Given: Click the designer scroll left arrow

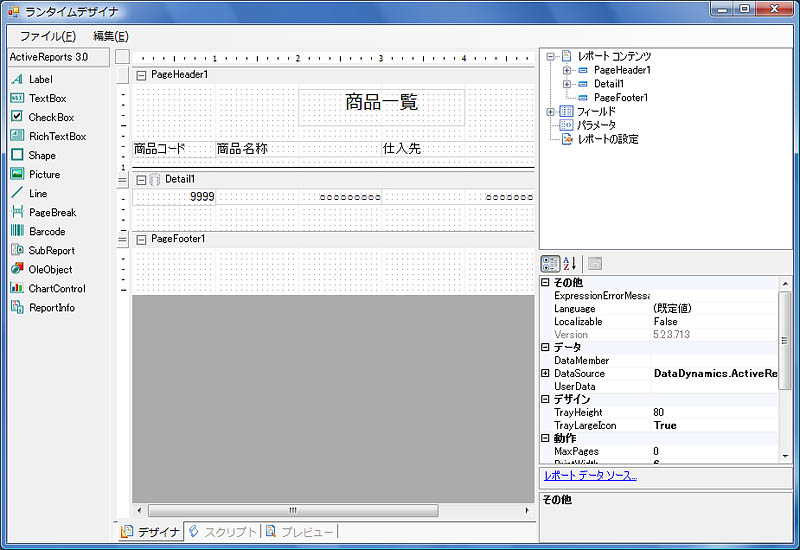Looking at the screenshot, I should [139, 510].
